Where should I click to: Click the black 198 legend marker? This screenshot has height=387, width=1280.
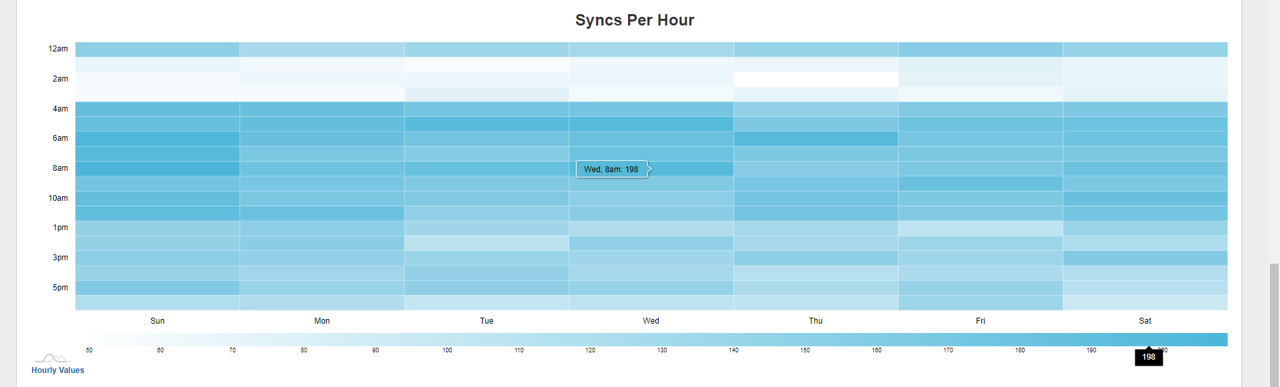coord(1148,356)
